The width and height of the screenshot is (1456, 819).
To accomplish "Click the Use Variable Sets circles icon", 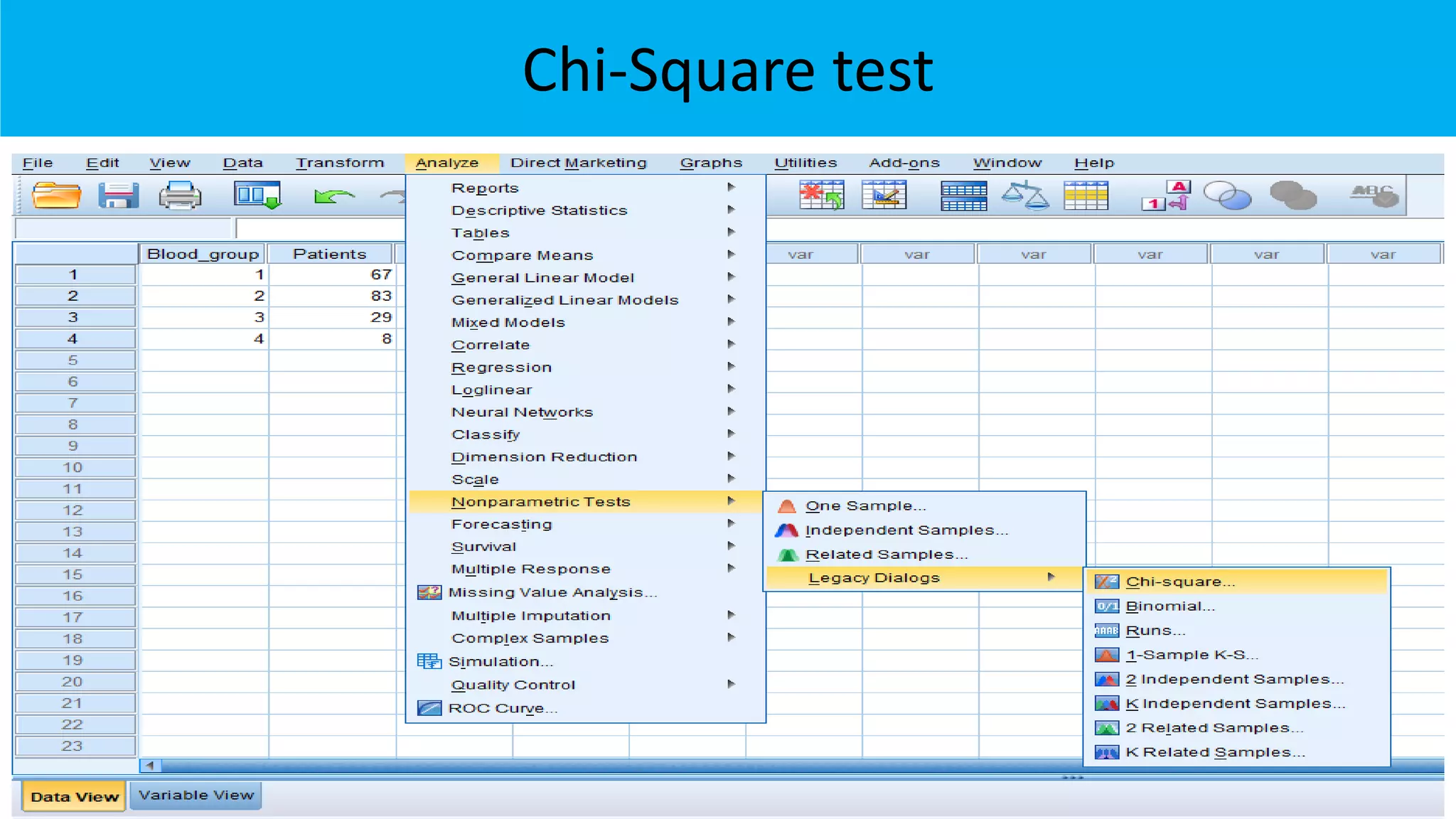I will click(x=1227, y=196).
